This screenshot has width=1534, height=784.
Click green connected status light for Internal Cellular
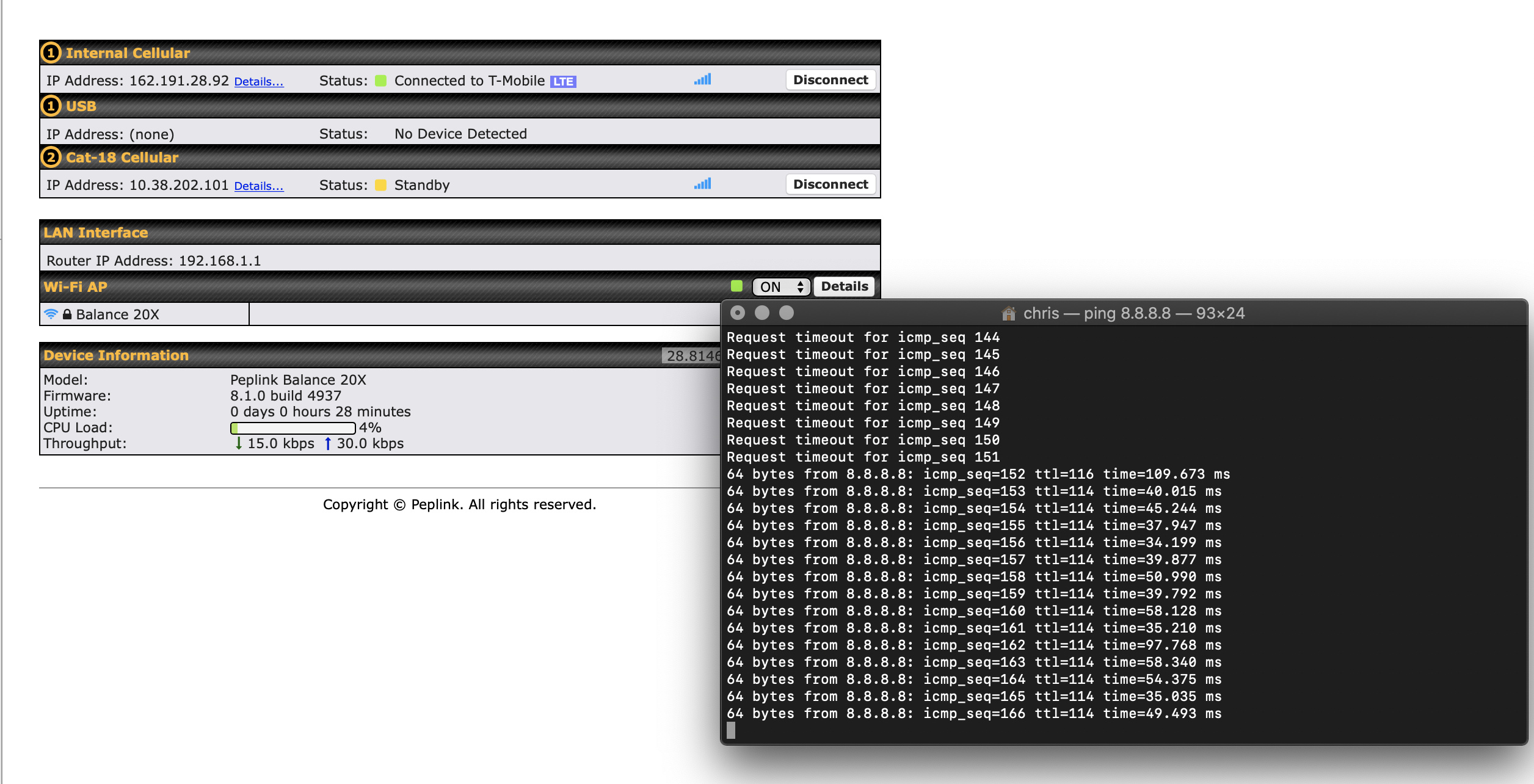pyautogui.click(x=380, y=81)
